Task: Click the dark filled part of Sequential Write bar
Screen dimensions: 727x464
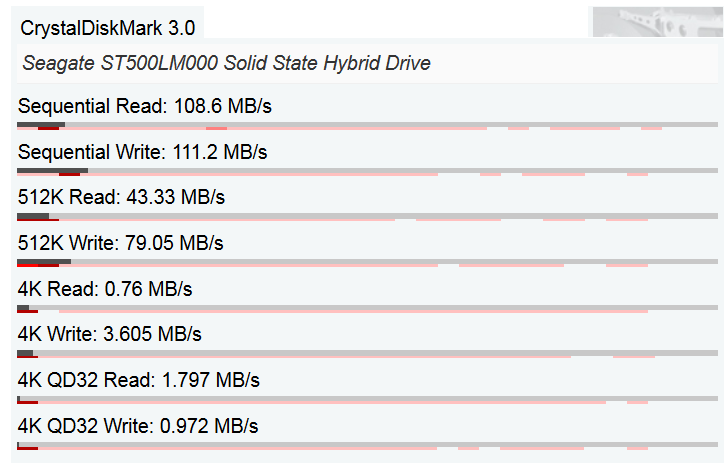Action: 52,171
